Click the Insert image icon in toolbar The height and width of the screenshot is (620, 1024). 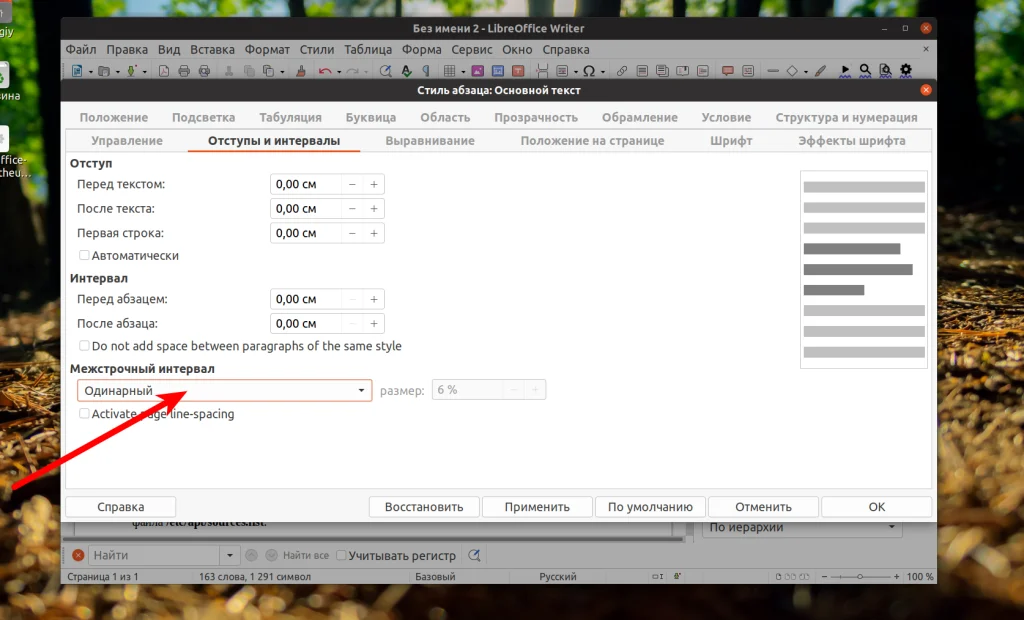pos(477,71)
